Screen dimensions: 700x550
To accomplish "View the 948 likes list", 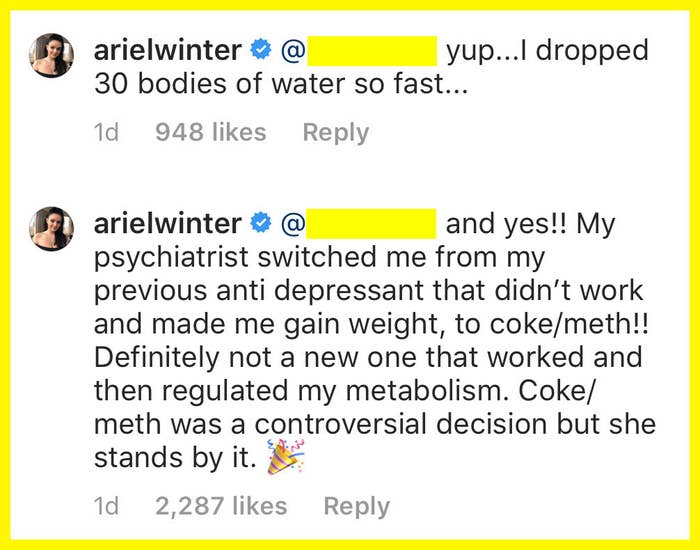I will 211,133.
